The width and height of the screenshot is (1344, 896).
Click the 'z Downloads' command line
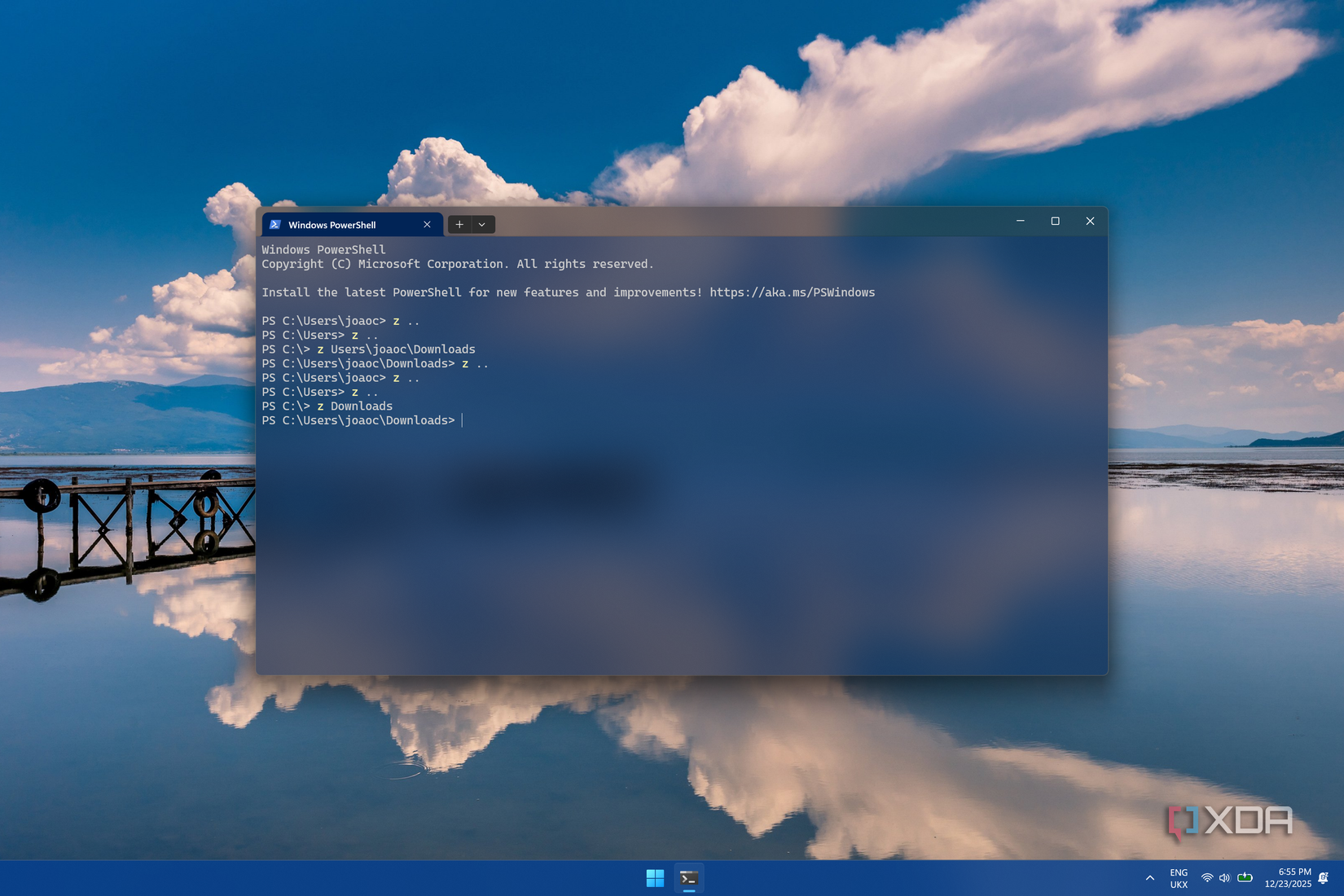[x=327, y=406]
